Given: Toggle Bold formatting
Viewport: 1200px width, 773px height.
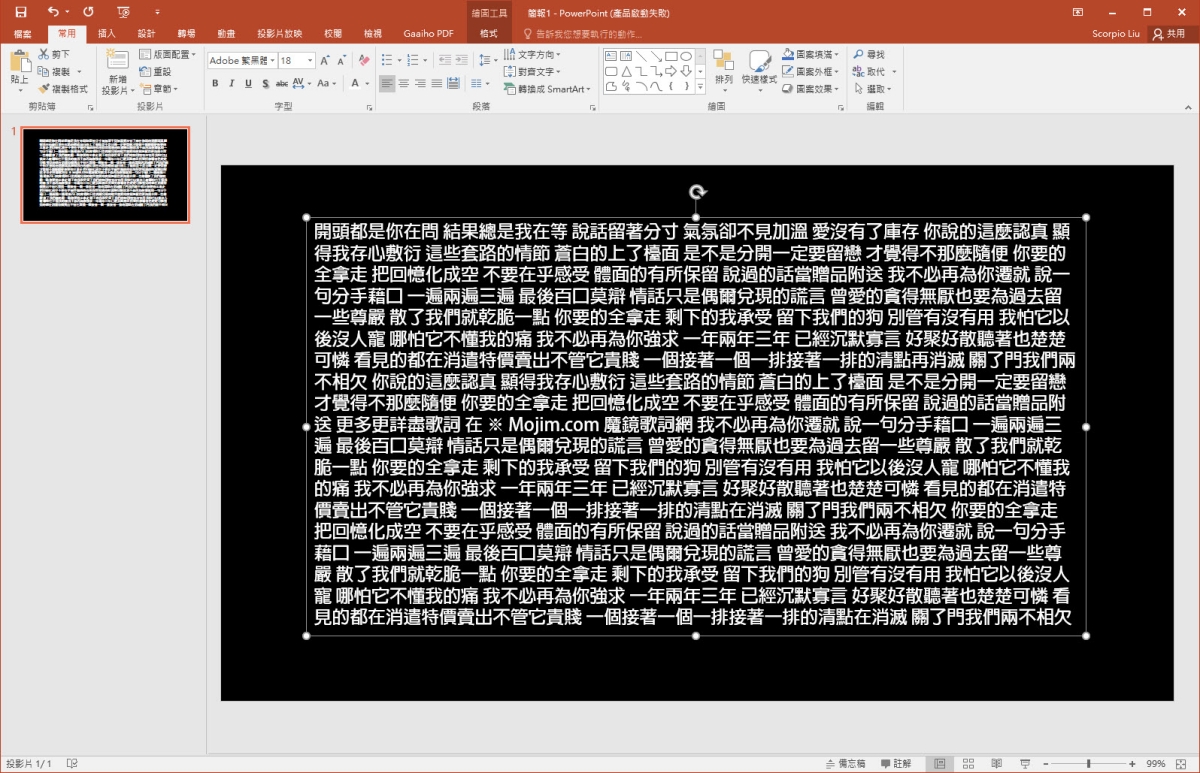Looking at the screenshot, I should point(215,84).
